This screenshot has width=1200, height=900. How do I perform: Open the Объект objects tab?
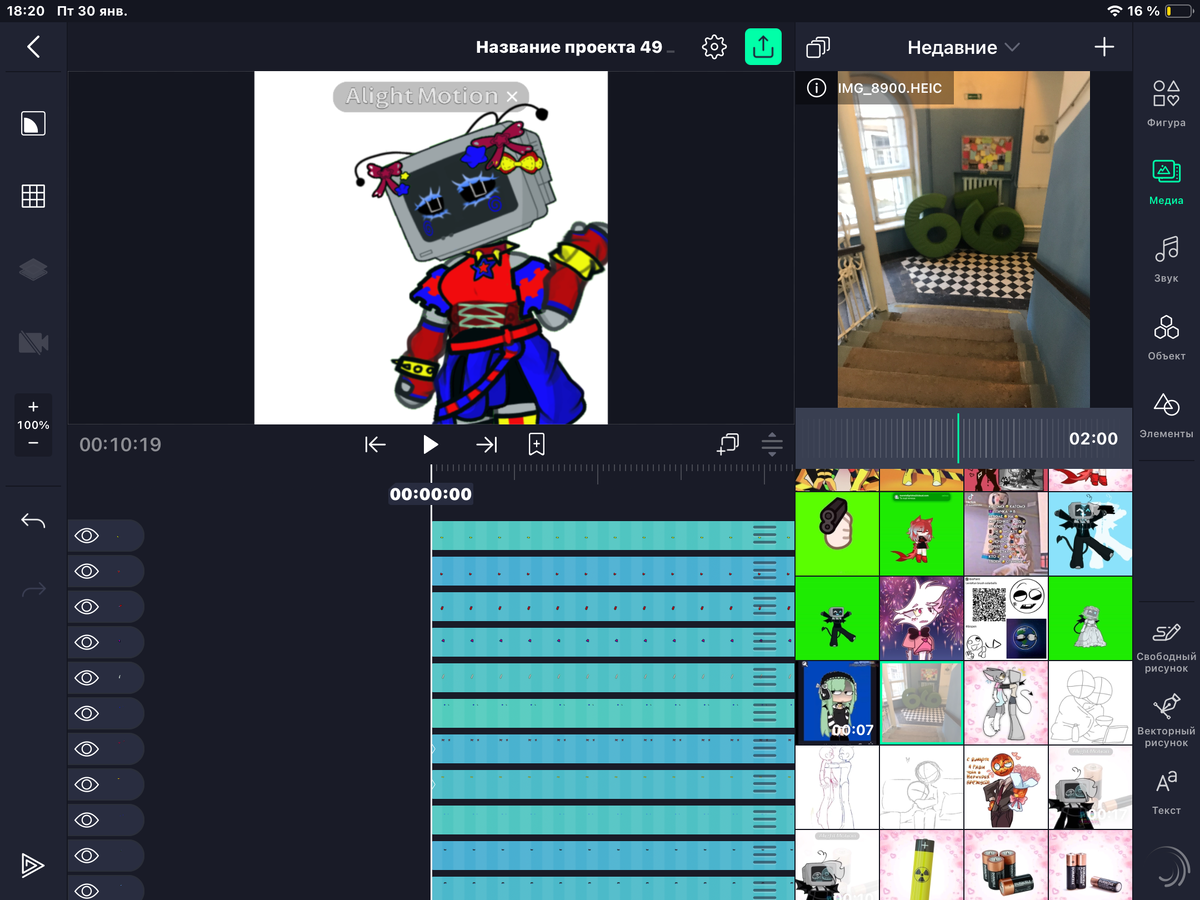(1166, 338)
